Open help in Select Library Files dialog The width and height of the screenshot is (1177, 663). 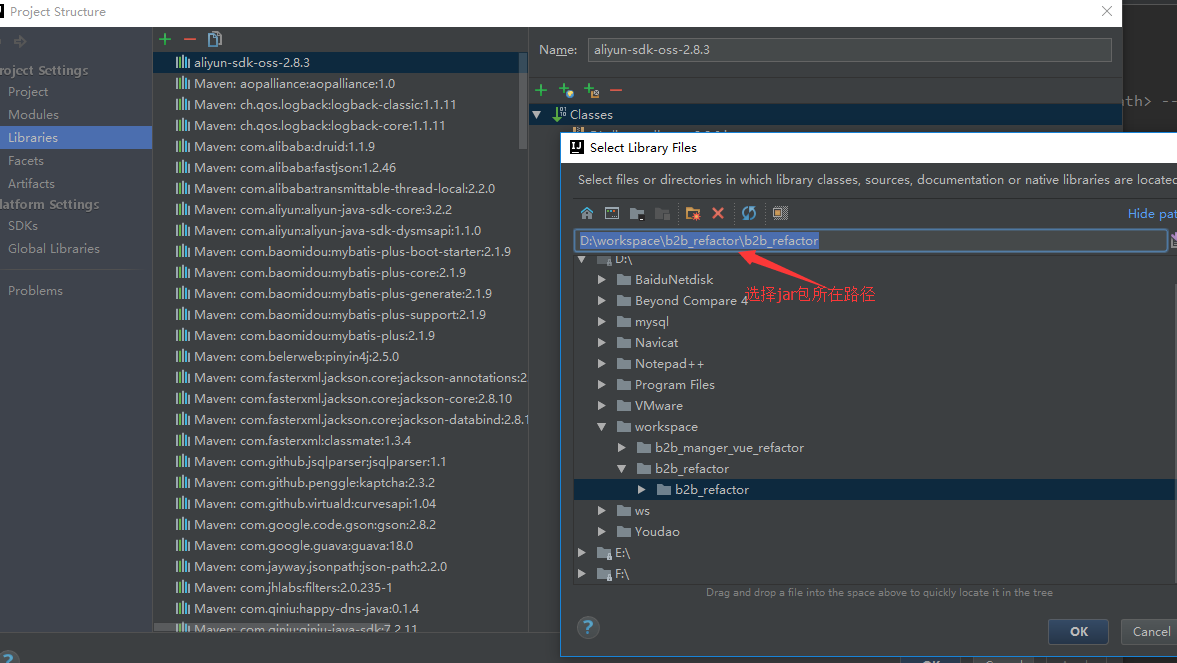pos(588,628)
